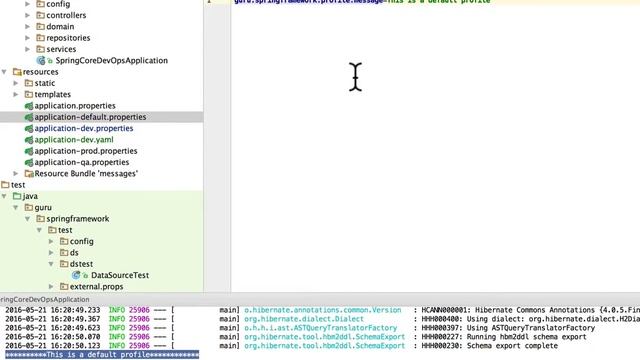Click the test folder icon
The image size is (640, 360).
click(x=5, y=185)
